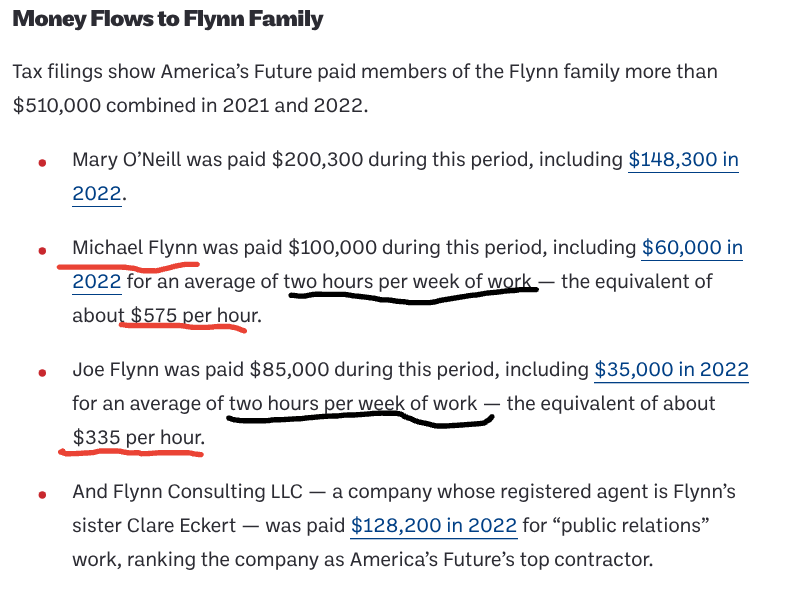This screenshot has height=592, width=799.
Task: Open the "$148,300 in 2022" link
Action: pos(683,160)
